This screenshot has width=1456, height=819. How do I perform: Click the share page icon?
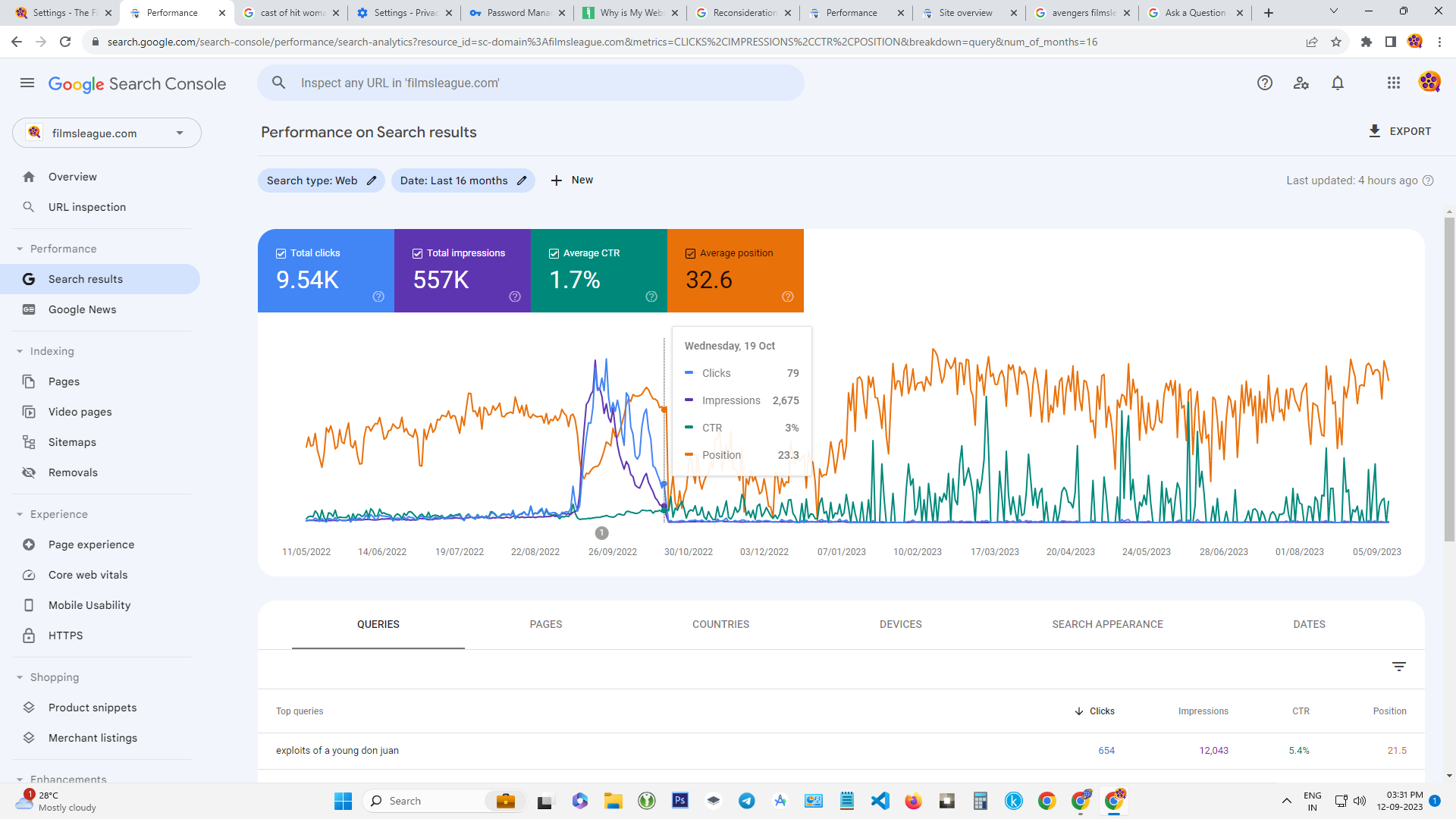tap(1312, 42)
